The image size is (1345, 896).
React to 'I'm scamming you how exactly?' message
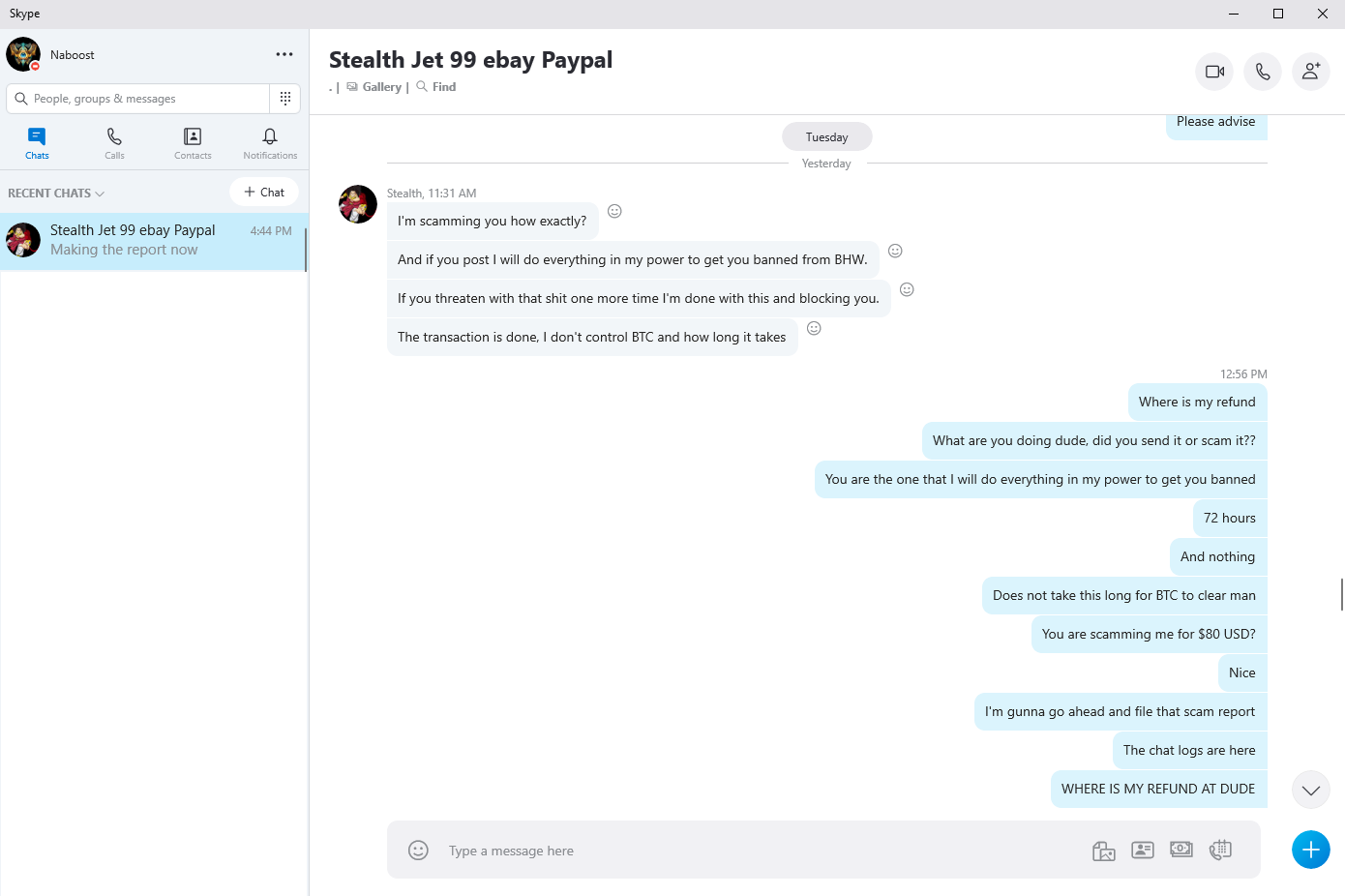click(614, 211)
